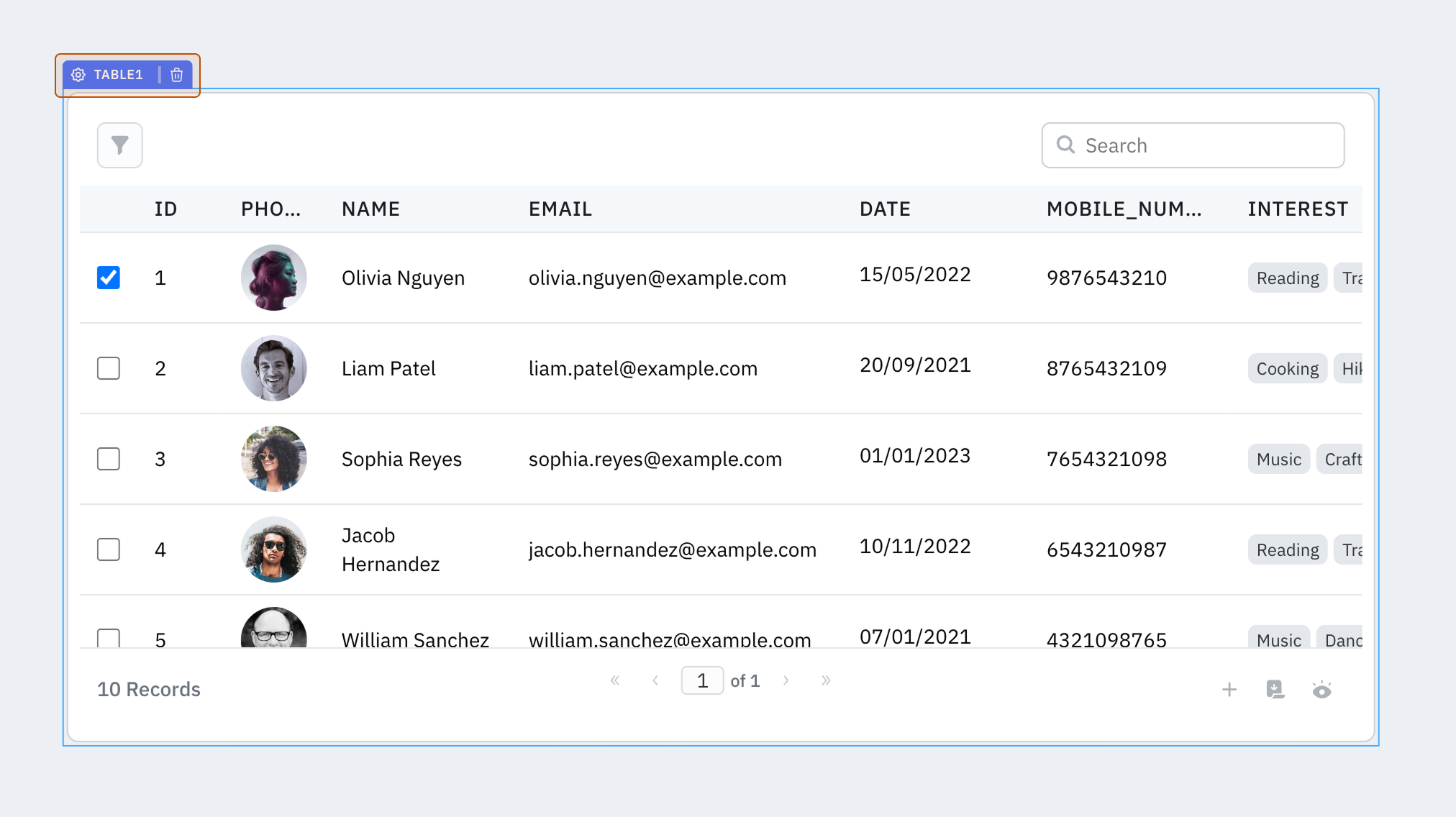Image resolution: width=1456 pixels, height=817 pixels.
Task: Tick the Jacob Hernandez row checkbox
Action: [x=109, y=549]
